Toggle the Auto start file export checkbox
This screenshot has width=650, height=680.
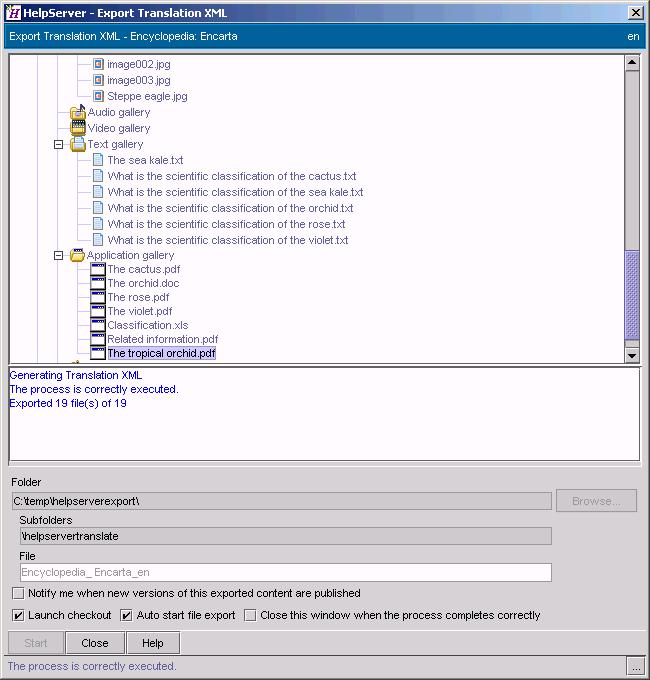(x=126, y=615)
